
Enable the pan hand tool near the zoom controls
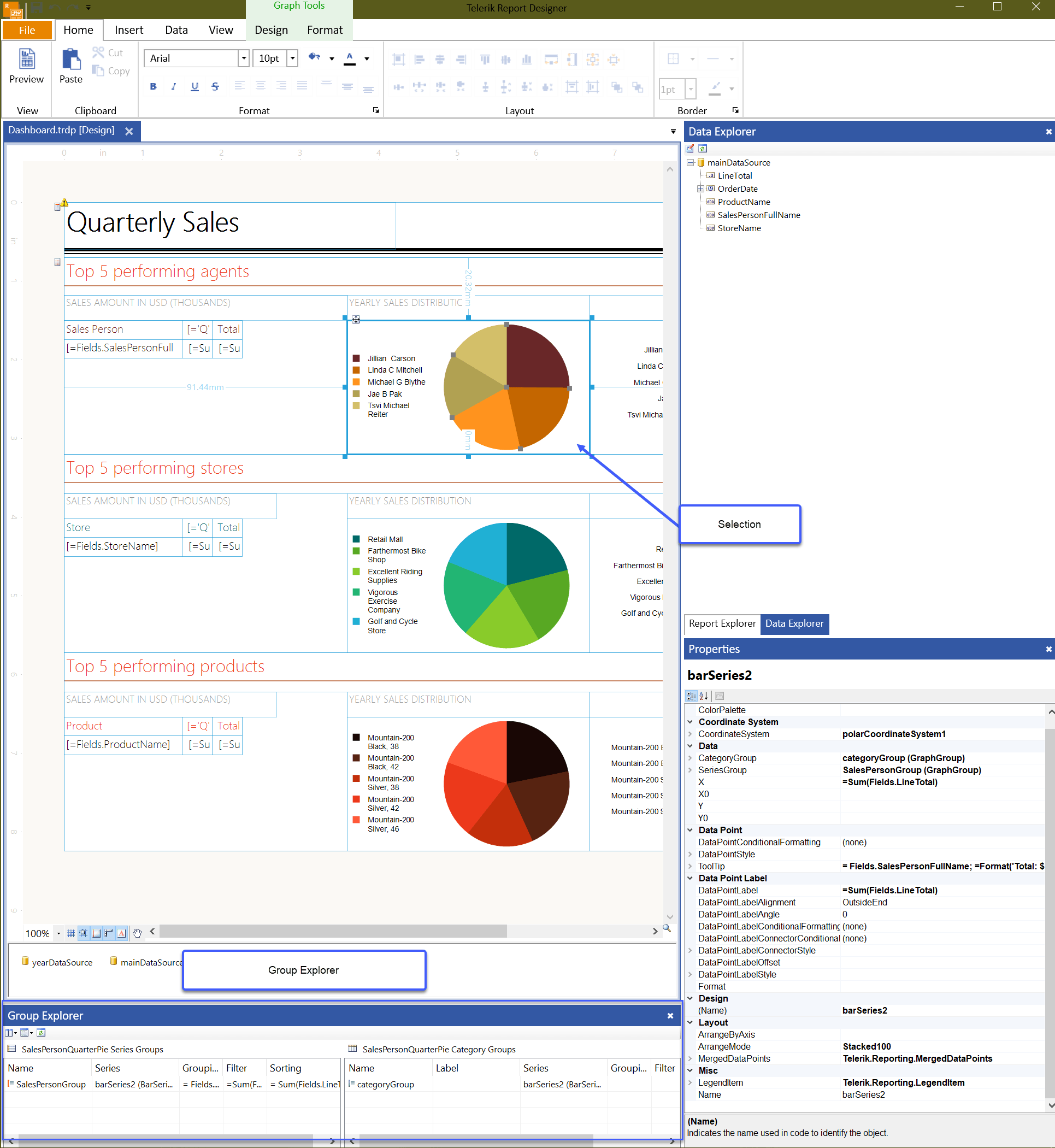tap(137, 933)
